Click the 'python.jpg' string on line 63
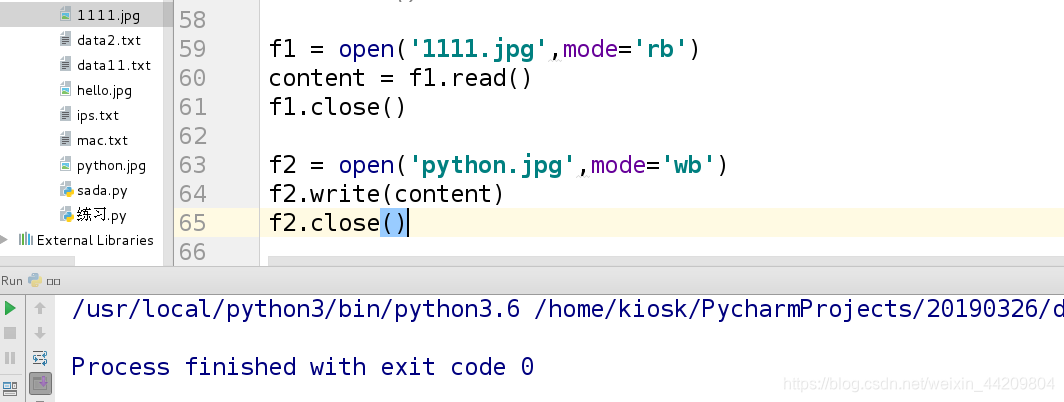1064x402 pixels. [492, 166]
